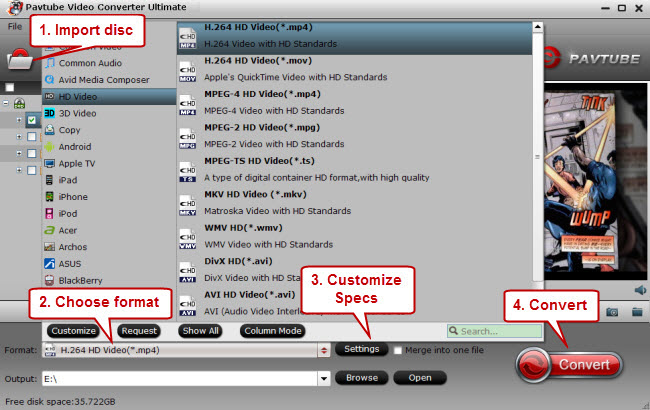
Task: Click the Output path field
Action: (179, 378)
